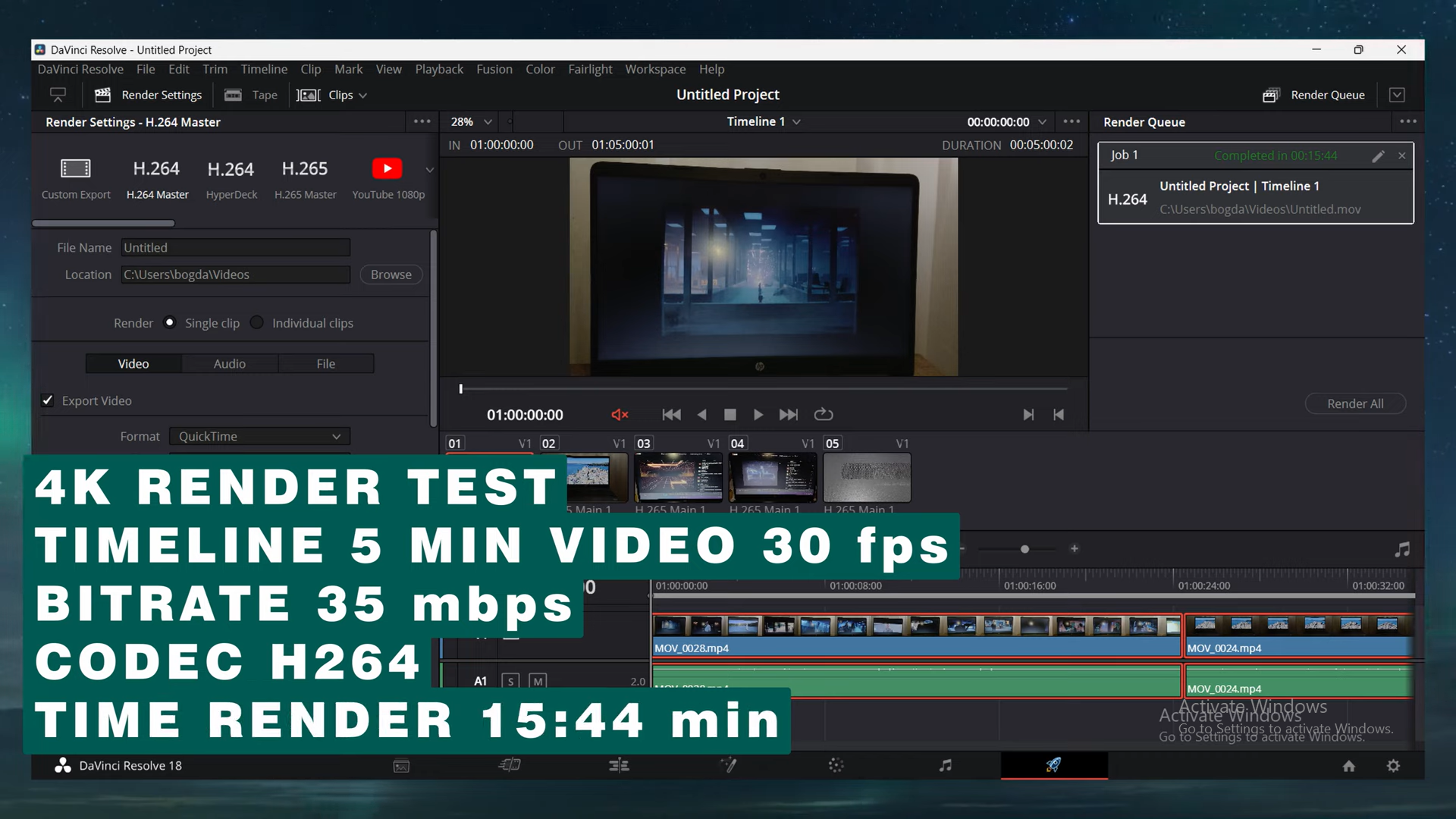The height and width of the screenshot is (819, 1456).
Task: Jump to last frame in viewer
Action: [789, 415]
